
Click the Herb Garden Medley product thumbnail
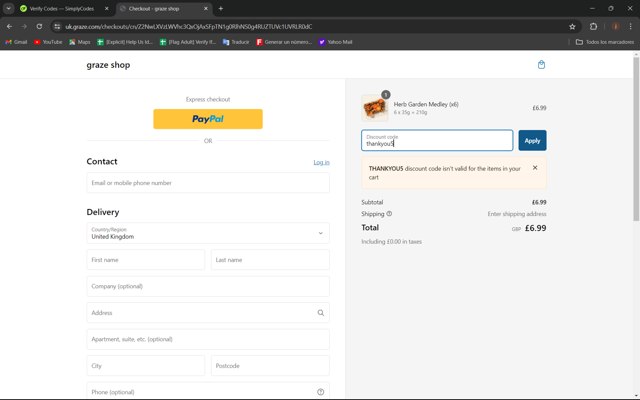point(375,108)
